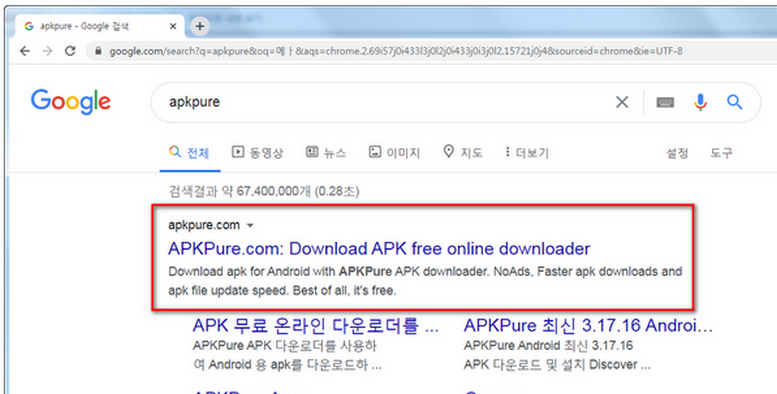Viewport: 777px width, 394px height.
Task: Click the browser back arrow
Action: 25,51
